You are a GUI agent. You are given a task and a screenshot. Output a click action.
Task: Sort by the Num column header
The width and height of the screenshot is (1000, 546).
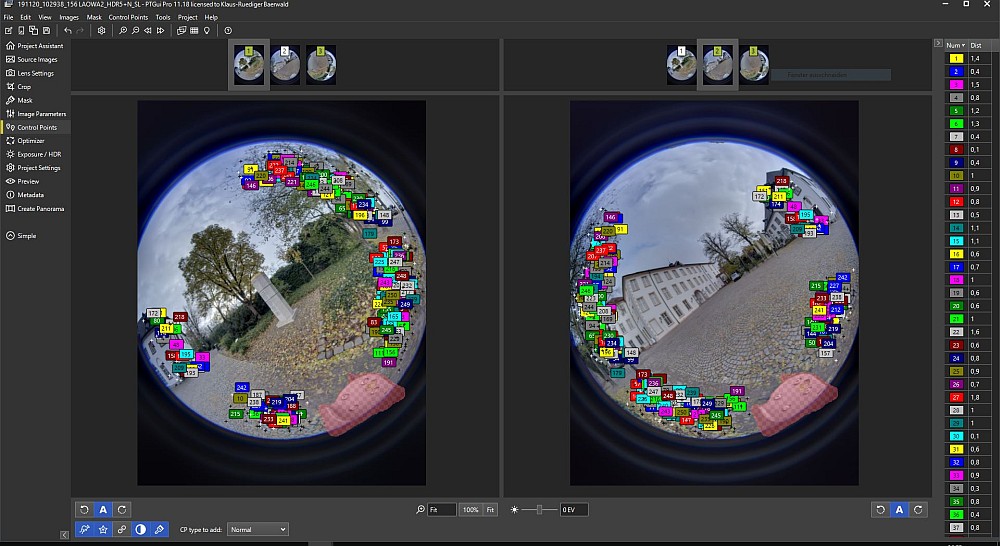(956, 45)
